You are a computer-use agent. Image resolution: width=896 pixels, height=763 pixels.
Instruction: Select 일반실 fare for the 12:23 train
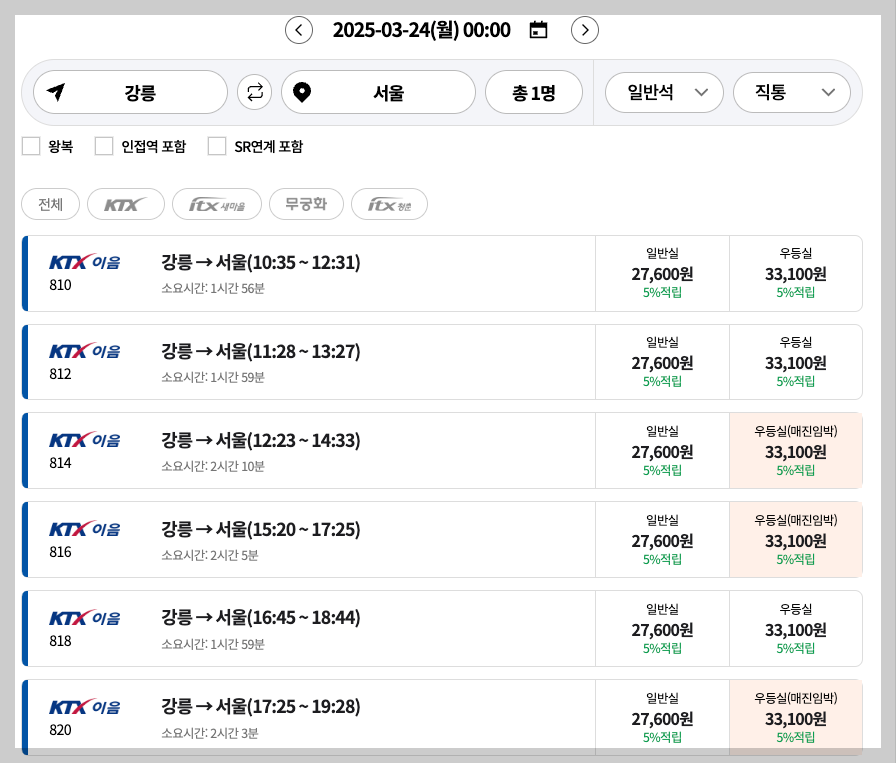click(x=662, y=451)
